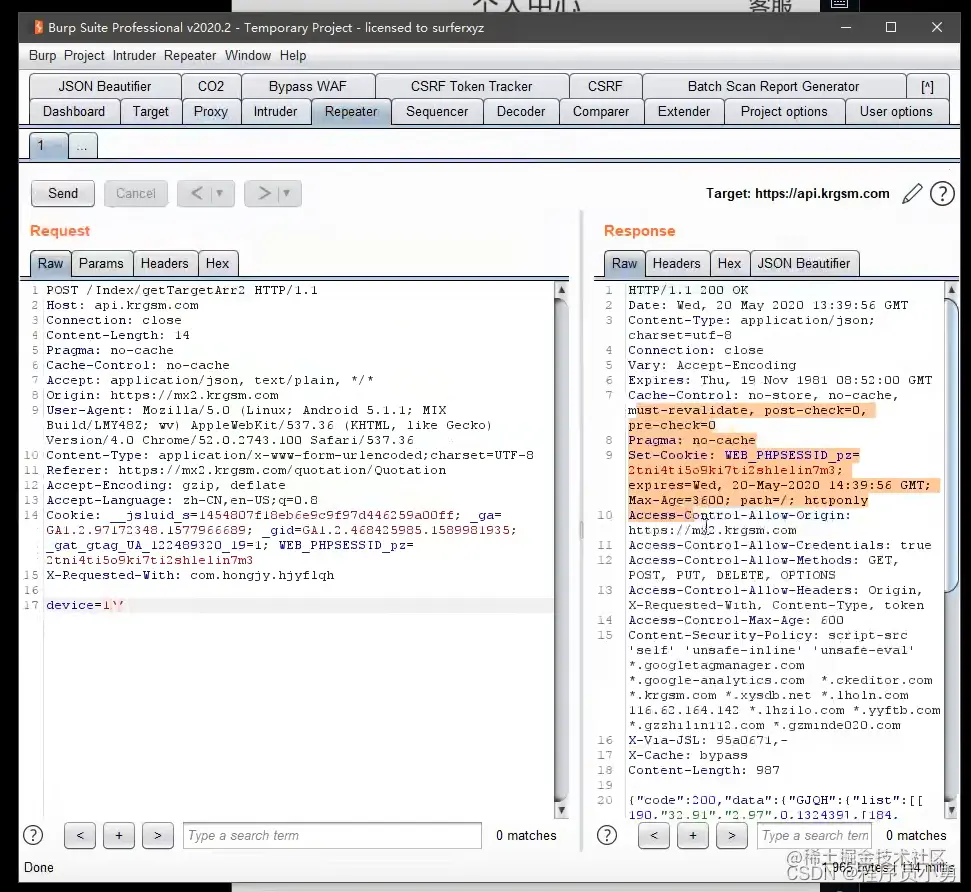Open the Intruder menu
This screenshot has height=892, width=971.
click(134, 56)
